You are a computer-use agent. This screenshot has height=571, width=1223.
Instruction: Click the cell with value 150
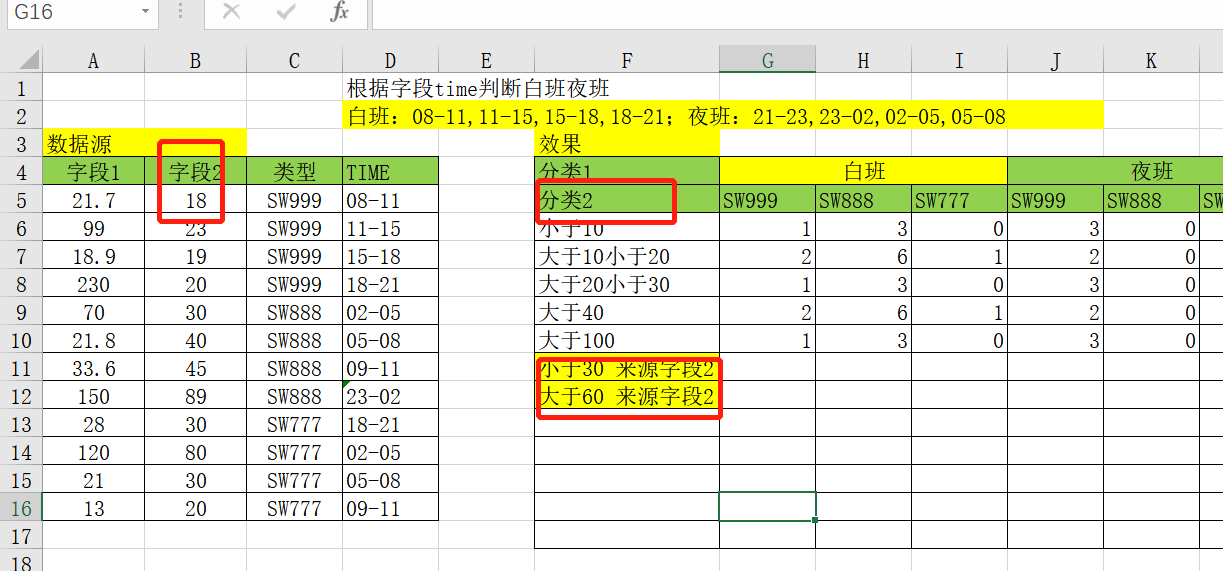(x=93, y=396)
